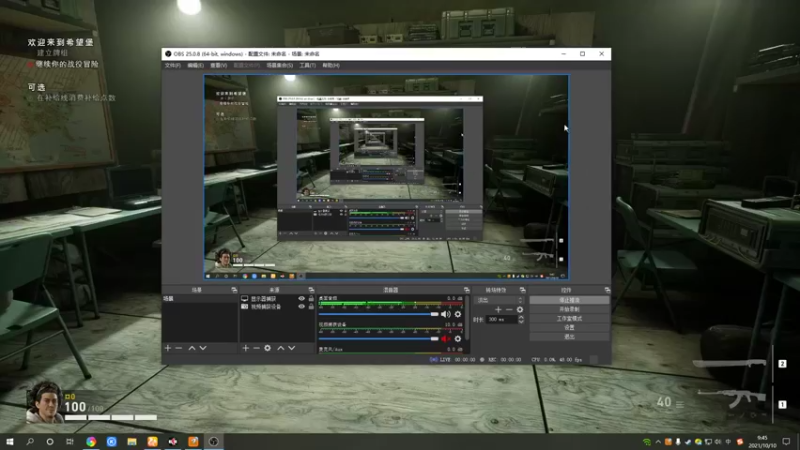Remove selected source with minus icon
800x450 pixels.
coord(256,348)
